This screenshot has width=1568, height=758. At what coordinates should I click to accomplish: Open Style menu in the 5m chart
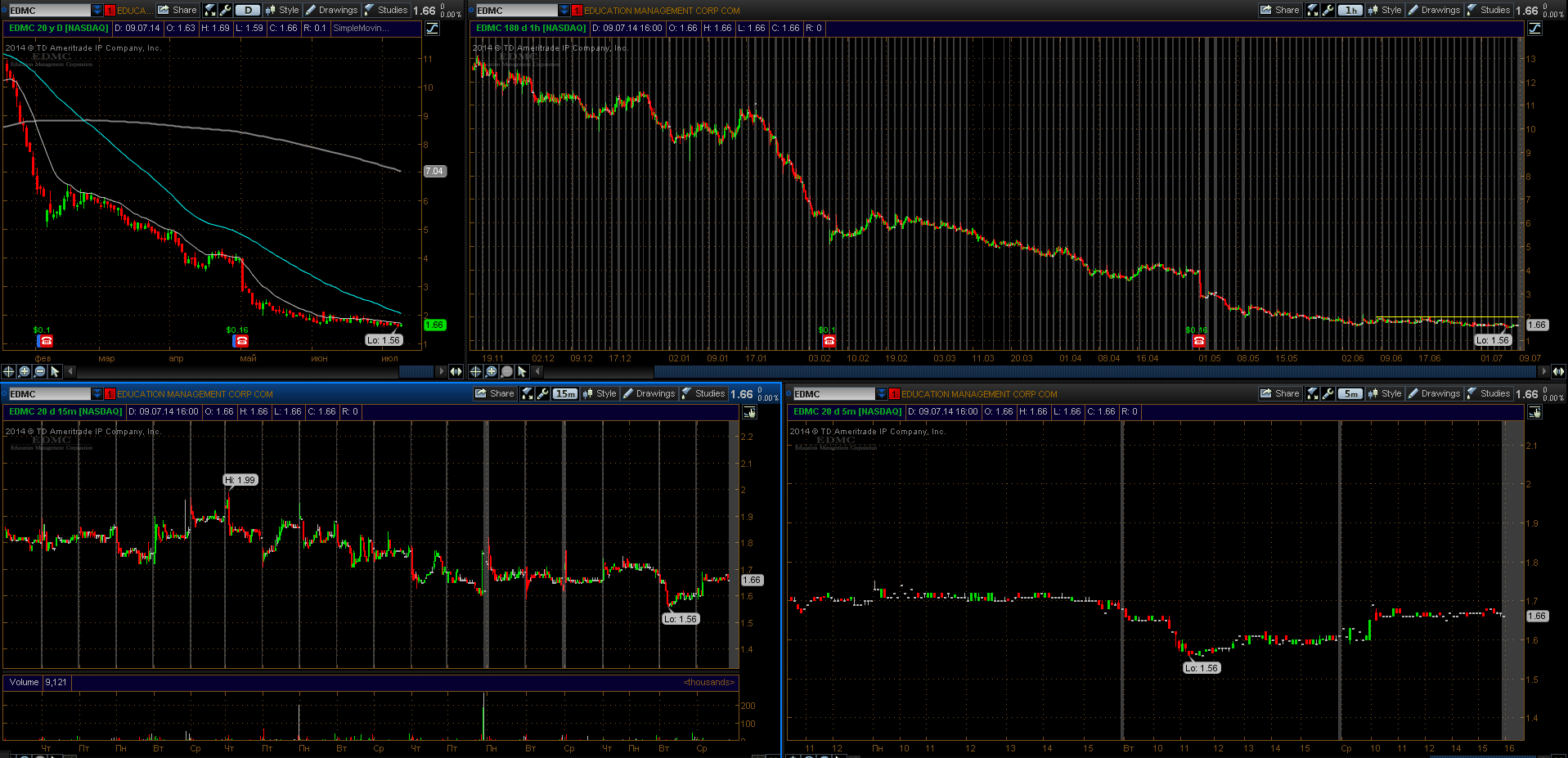(x=1385, y=393)
